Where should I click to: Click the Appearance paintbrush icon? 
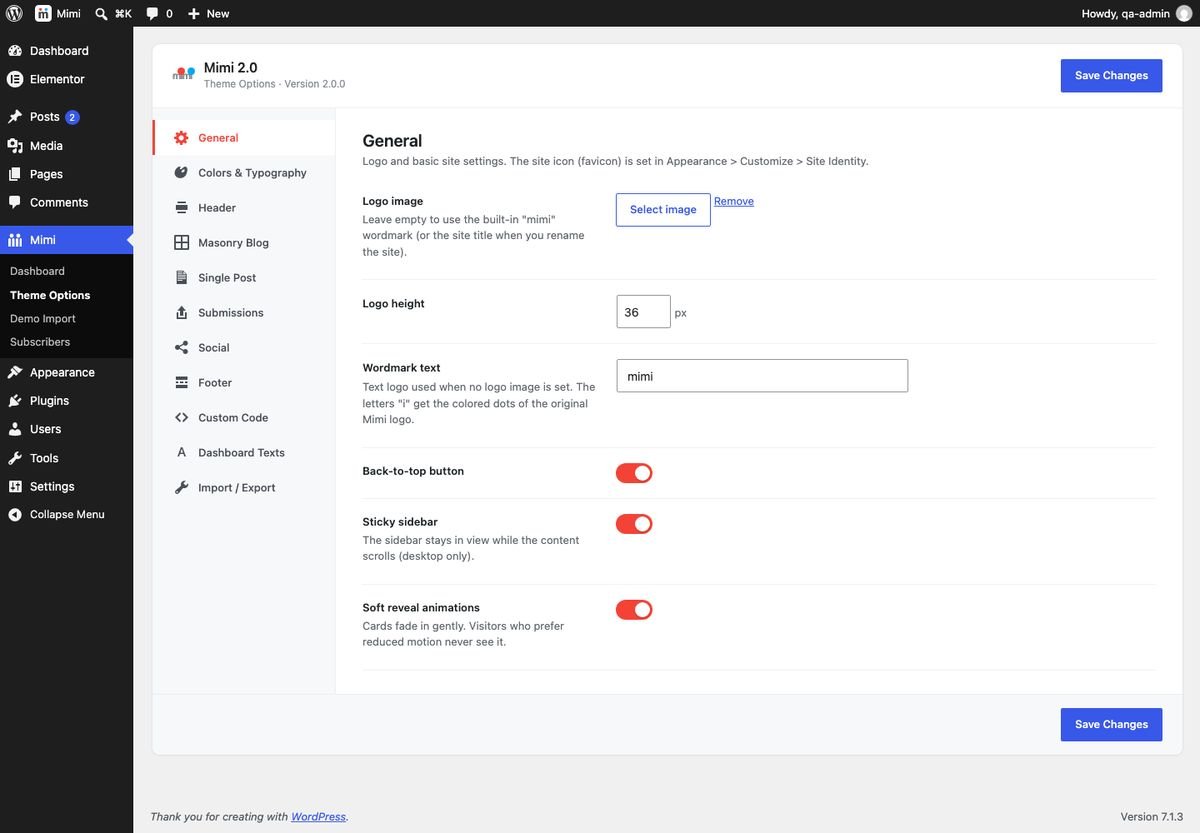(15, 372)
